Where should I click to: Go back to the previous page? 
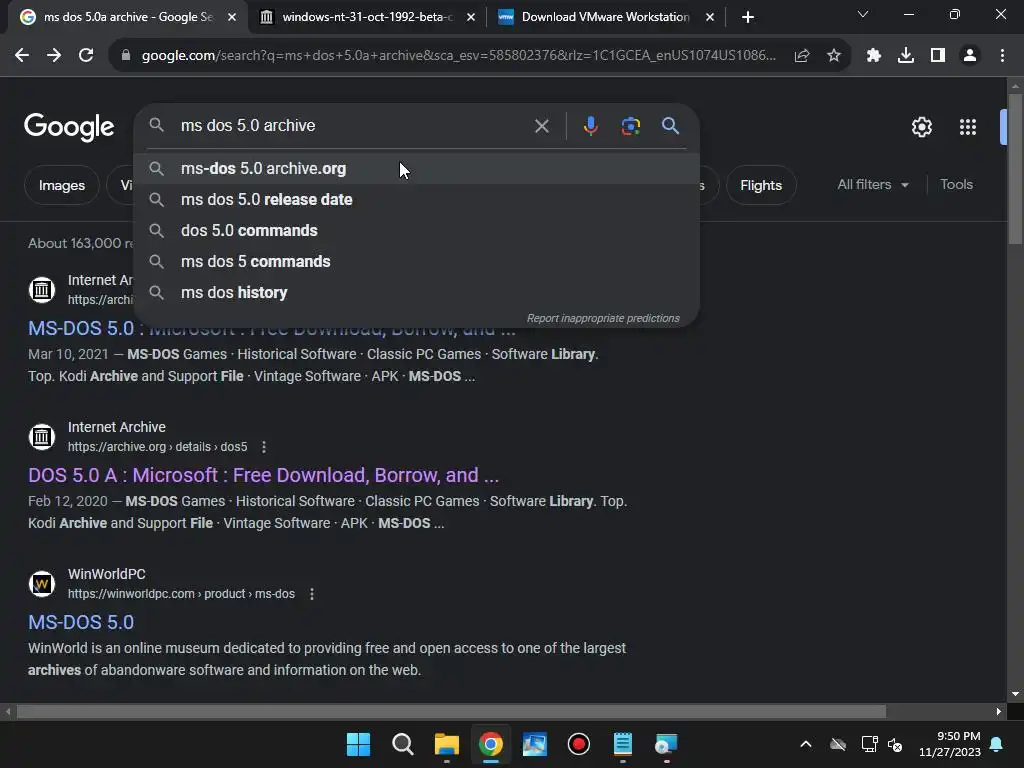[22, 56]
